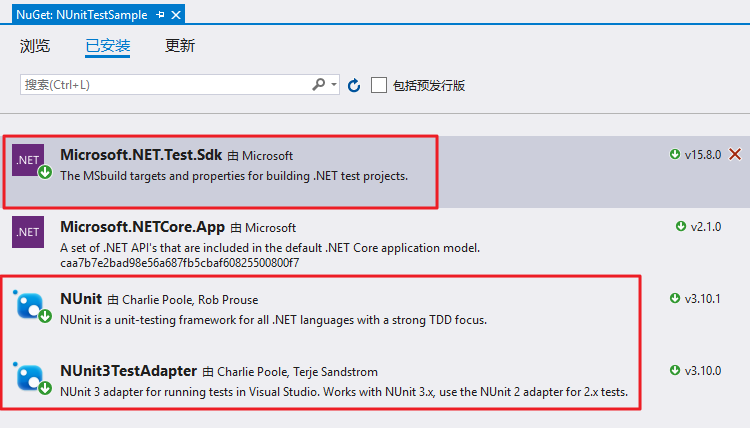
Task: Click version text v2.1.0
Action: pos(706,227)
